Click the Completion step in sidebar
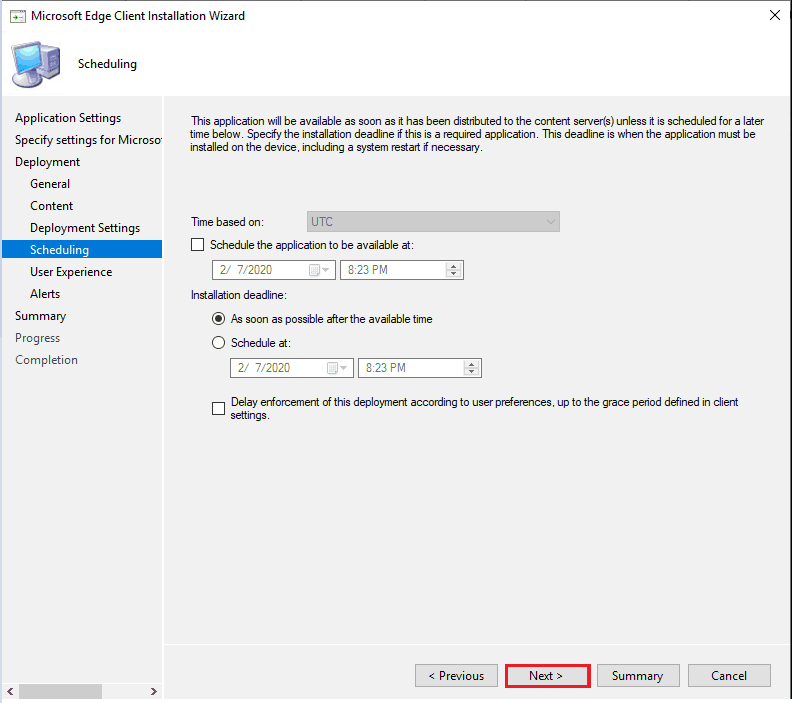The width and height of the screenshot is (792, 703). click(x=46, y=360)
